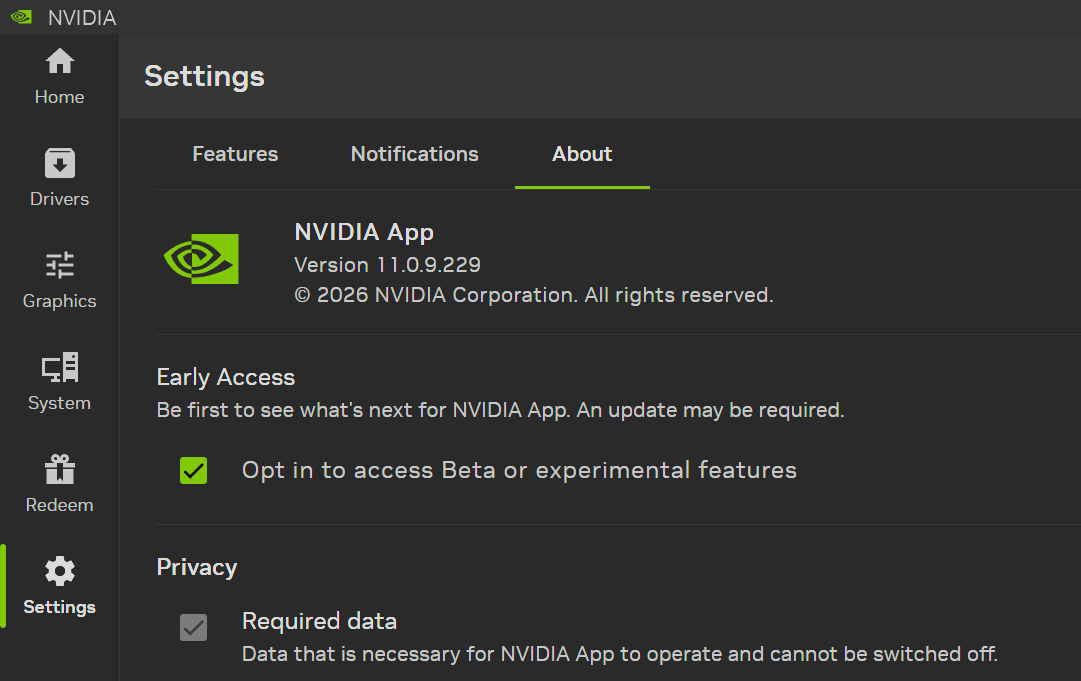Switch to the Features tab
This screenshot has width=1081, height=681.
point(235,154)
